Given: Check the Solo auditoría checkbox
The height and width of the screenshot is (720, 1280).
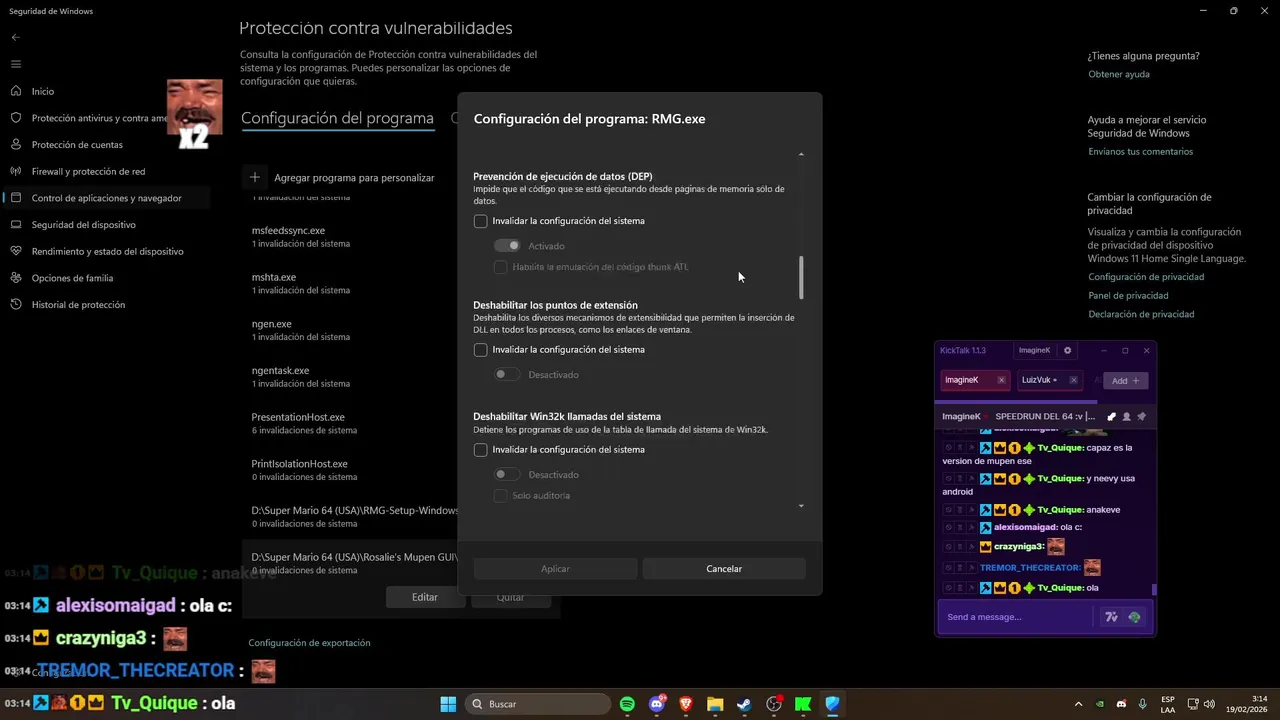Looking at the screenshot, I should 501,496.
